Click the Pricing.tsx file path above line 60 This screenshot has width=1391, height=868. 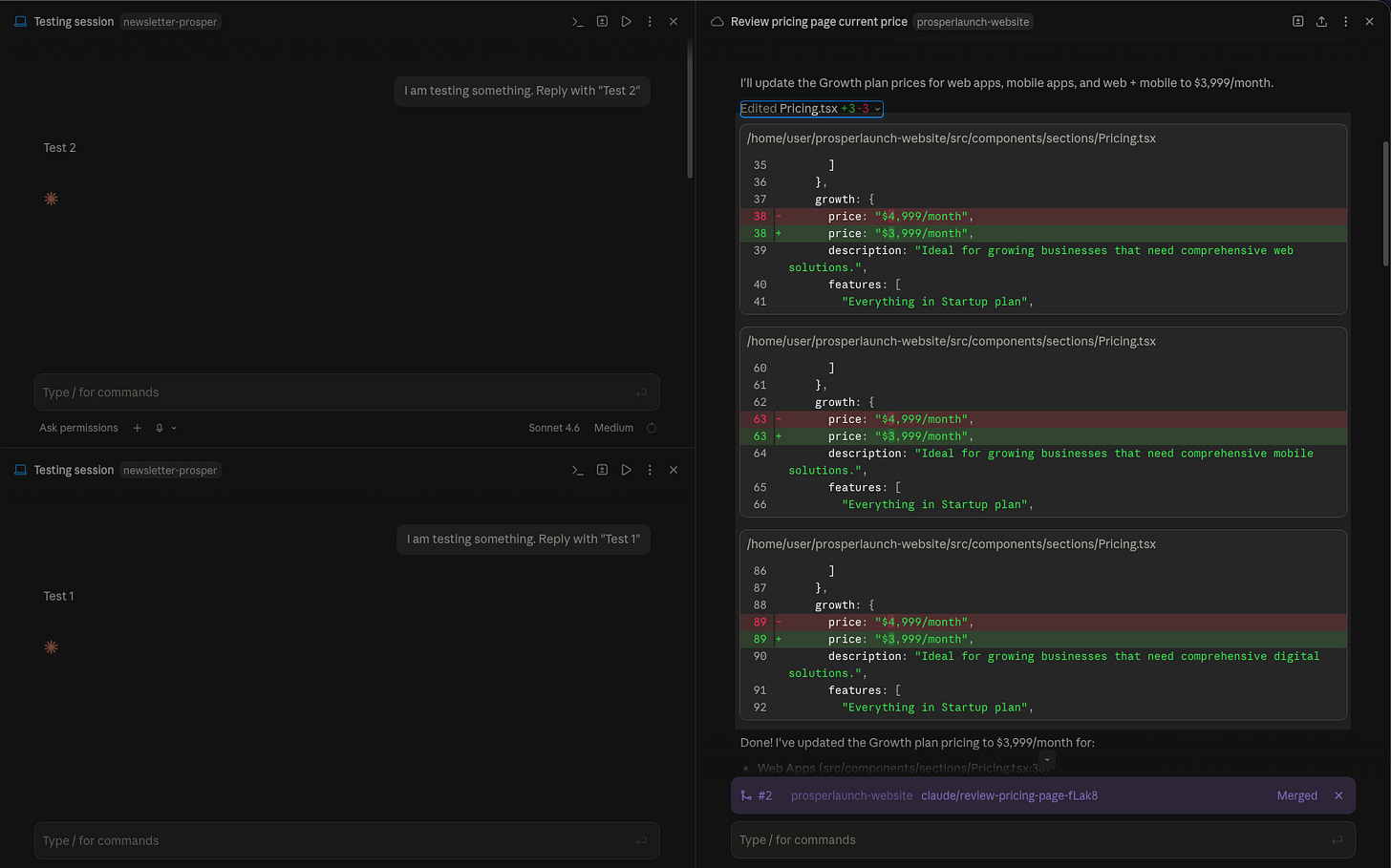click(x=951, y=341)
